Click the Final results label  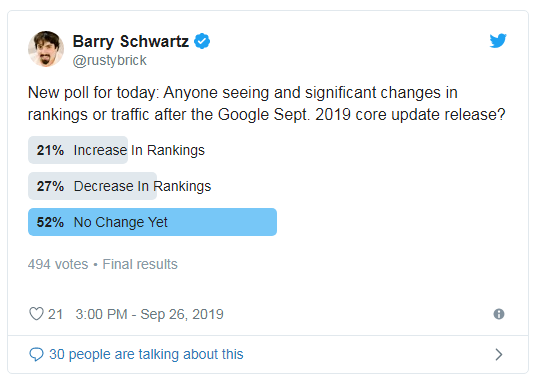tap(140, 264)
